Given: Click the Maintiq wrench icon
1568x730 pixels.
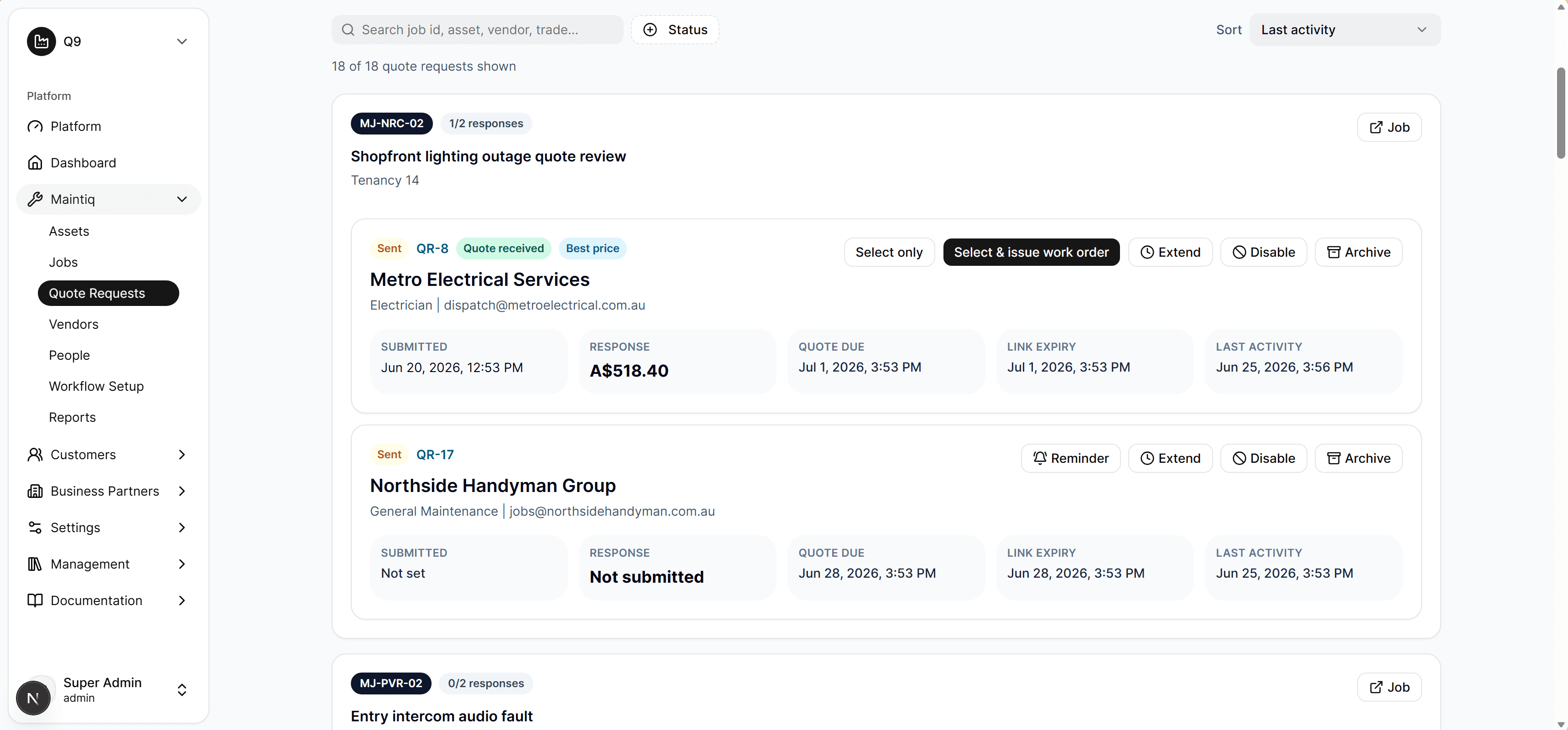Looking at the screenshot, I should [35, 200].
